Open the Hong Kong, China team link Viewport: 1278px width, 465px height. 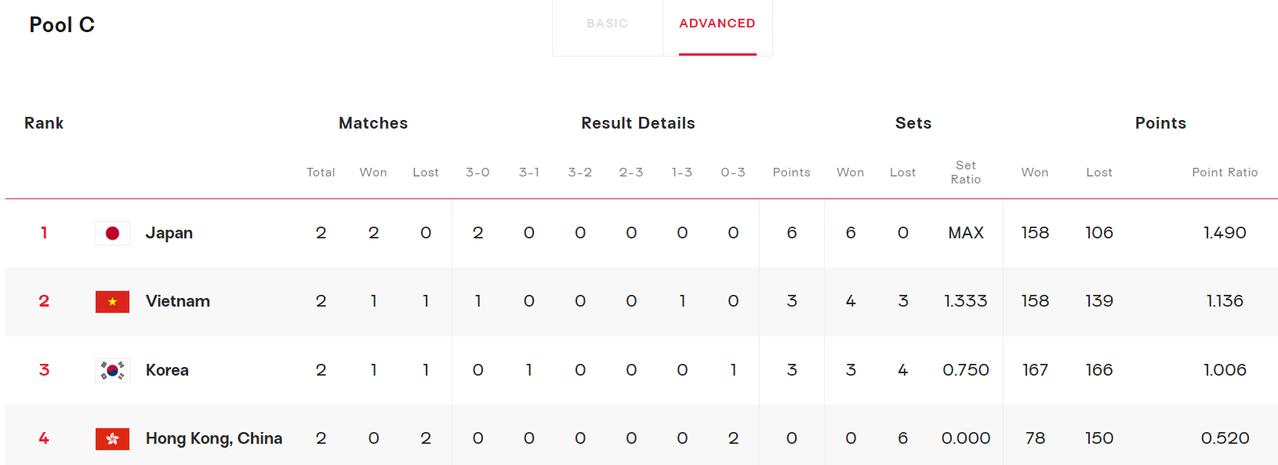(214, 438)
